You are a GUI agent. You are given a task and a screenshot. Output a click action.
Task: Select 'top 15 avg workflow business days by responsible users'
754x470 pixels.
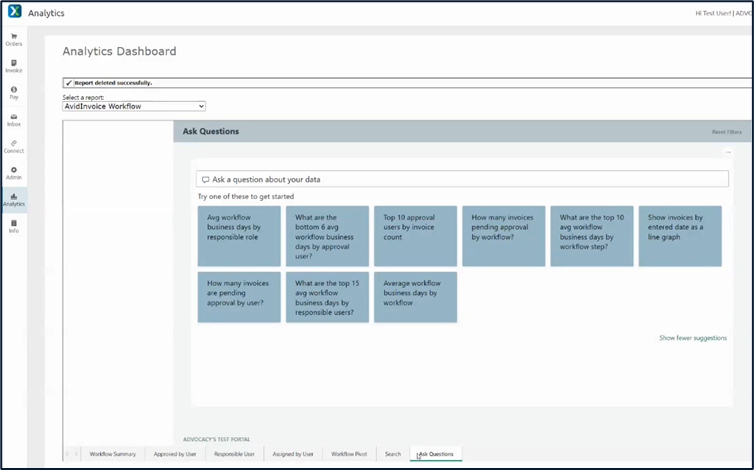pyautogui.click(x=327, y=297)
